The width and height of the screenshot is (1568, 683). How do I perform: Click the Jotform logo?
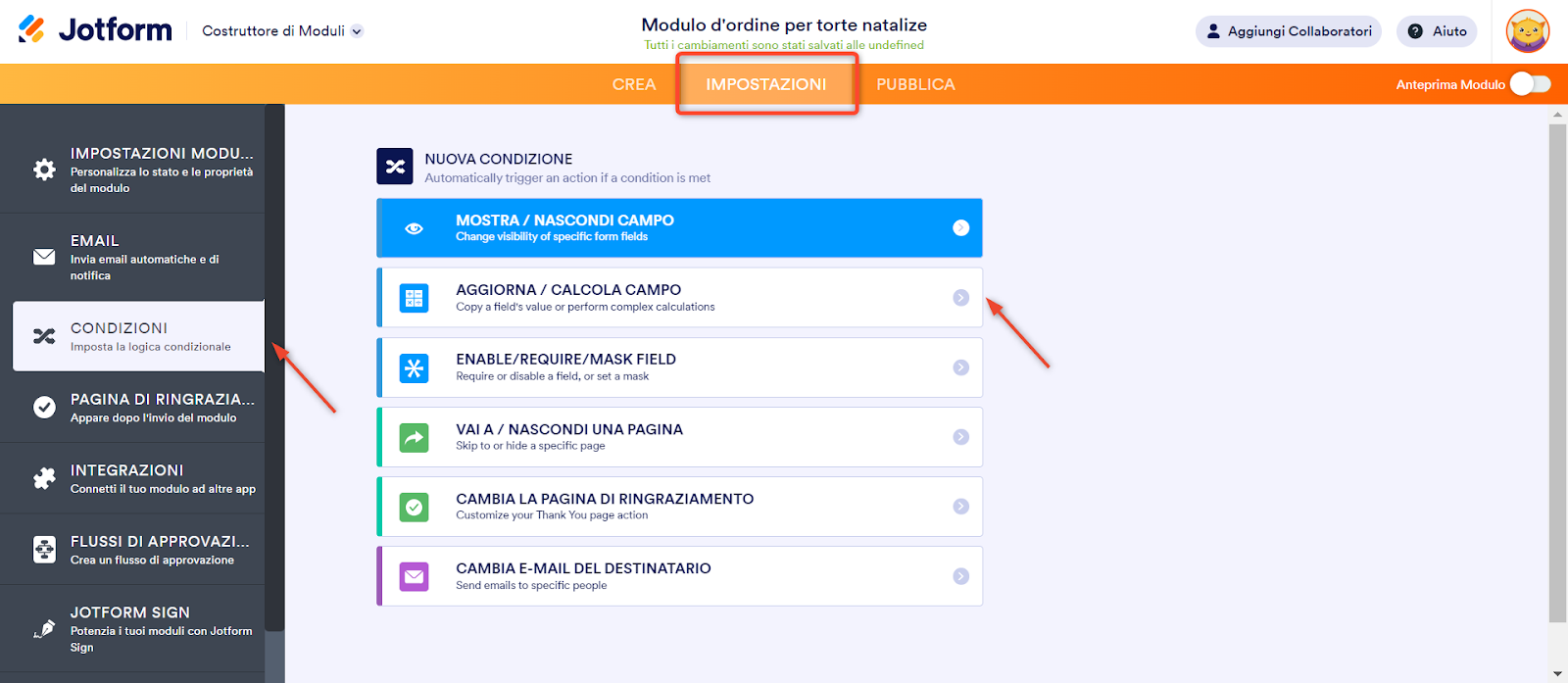click(x=95, y=30)
